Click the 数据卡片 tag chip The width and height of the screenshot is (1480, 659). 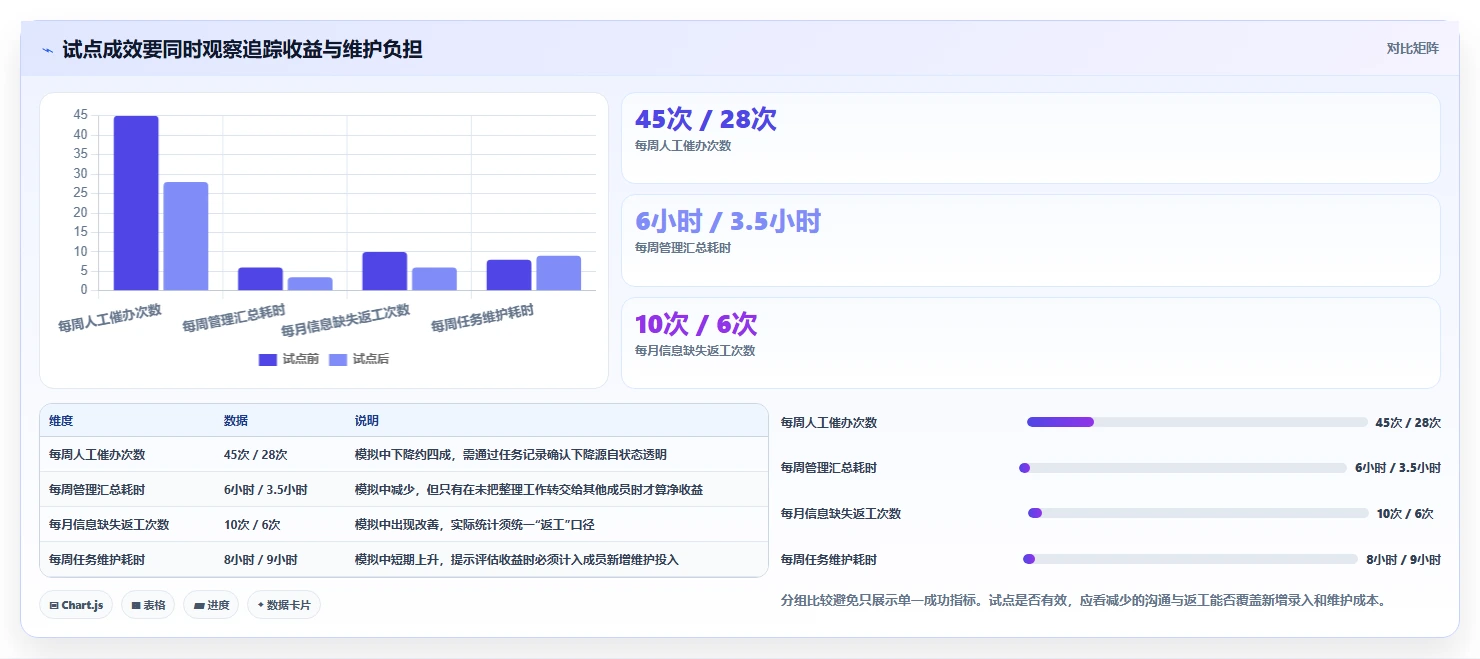tap(284, 605)
